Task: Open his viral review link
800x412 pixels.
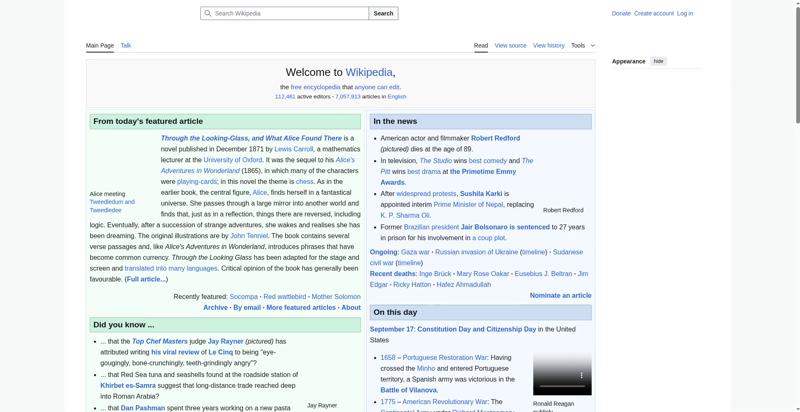Action: click(175, 352)
